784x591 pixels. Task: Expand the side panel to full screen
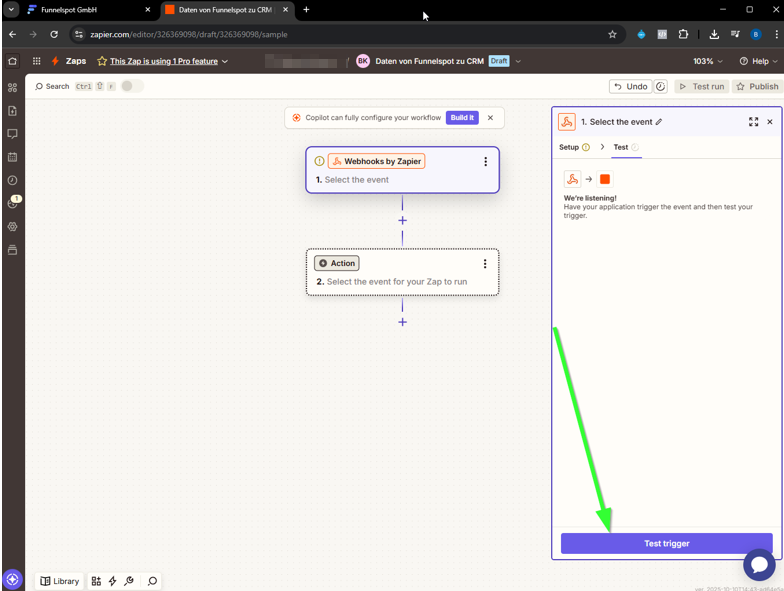click(x=753, y=122)
